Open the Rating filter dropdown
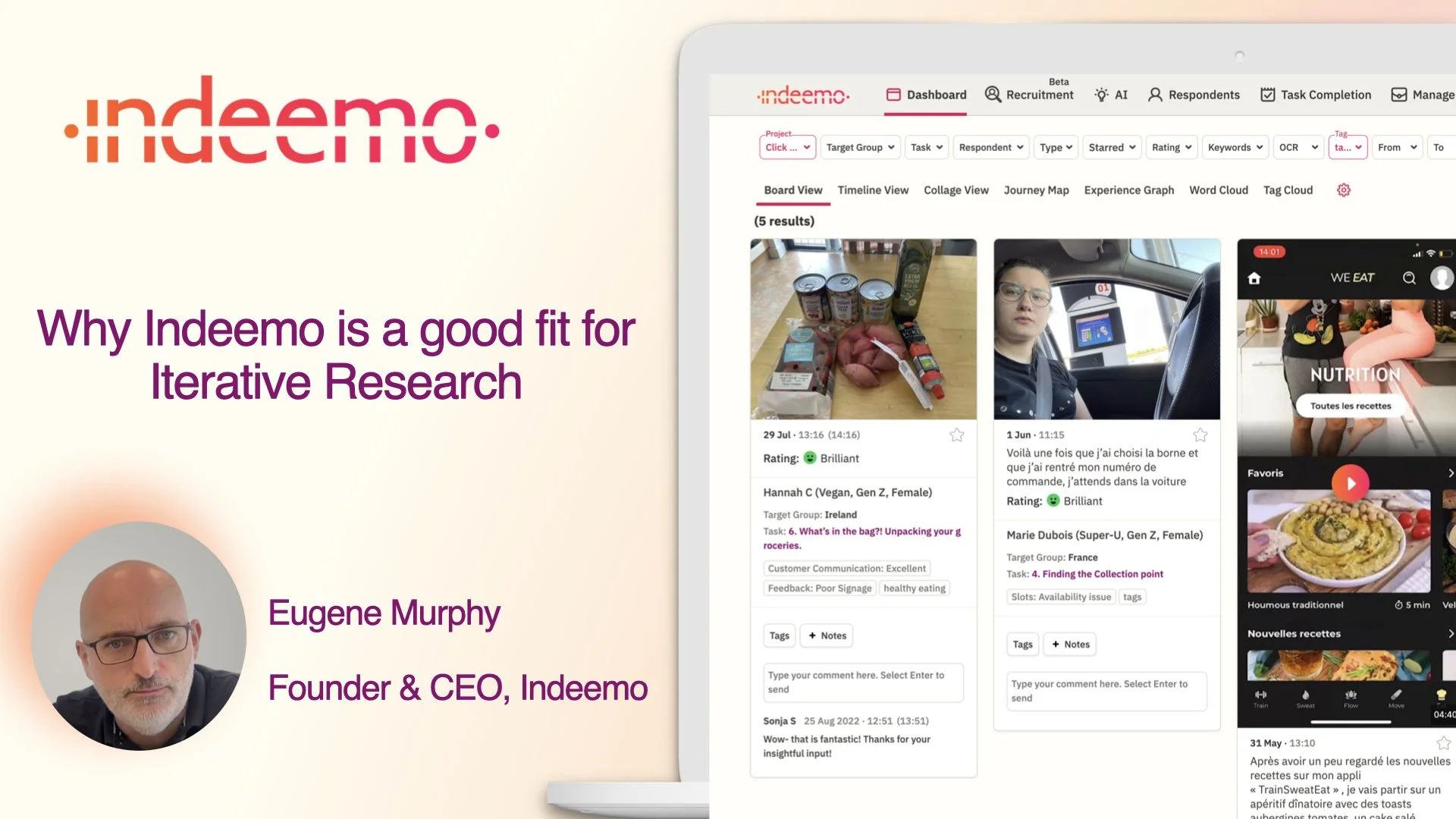This screenshot has height=819, width=1456. (x=1172, y=148)
